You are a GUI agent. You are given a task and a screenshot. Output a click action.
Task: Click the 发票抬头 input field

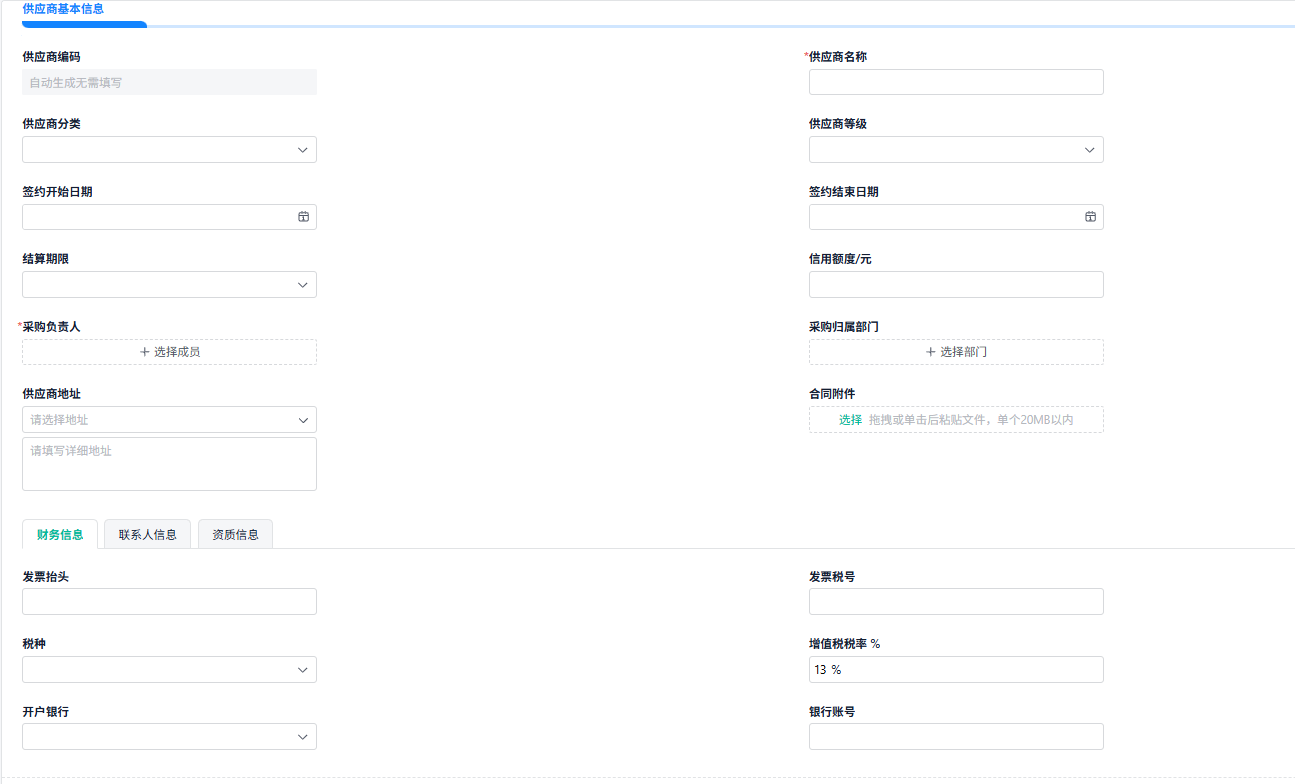[169, 602]
